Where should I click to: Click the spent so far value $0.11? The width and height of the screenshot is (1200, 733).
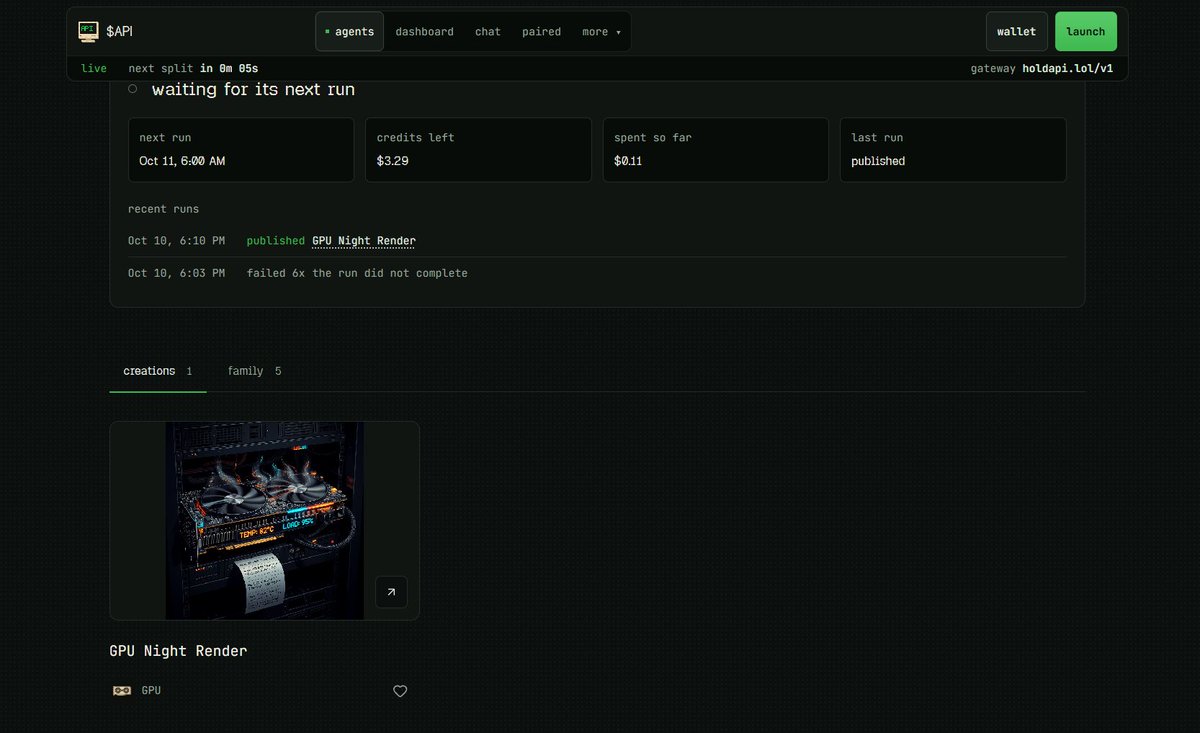628,161
